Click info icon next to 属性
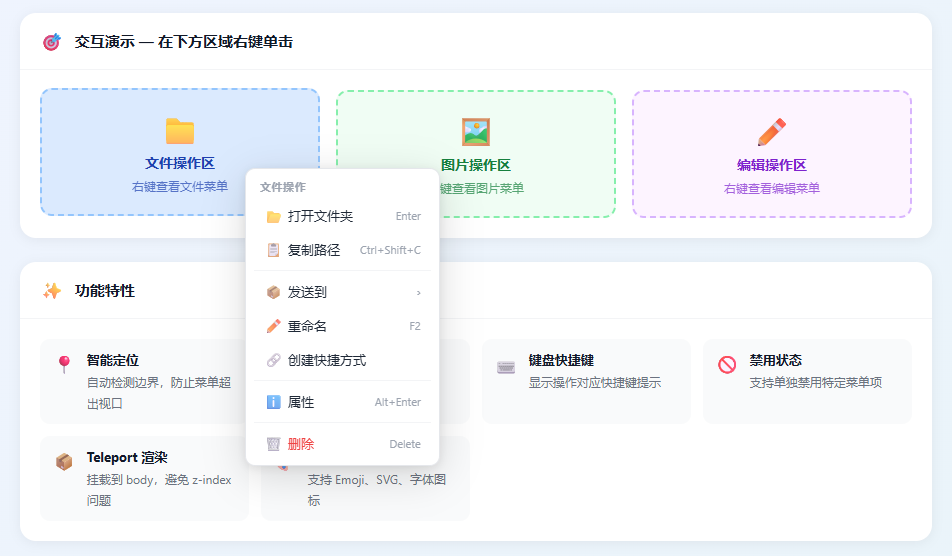Viewport: 952px width, 556px height. 274,402
